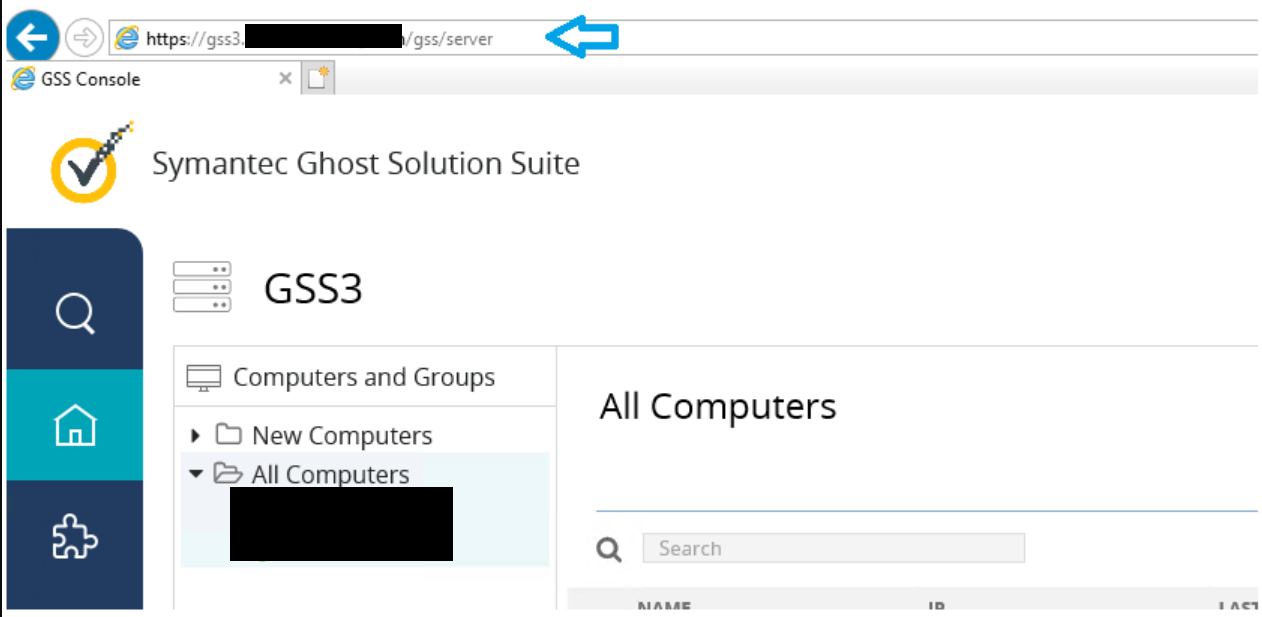Click the All Computers open folder icon

[229, 473]
